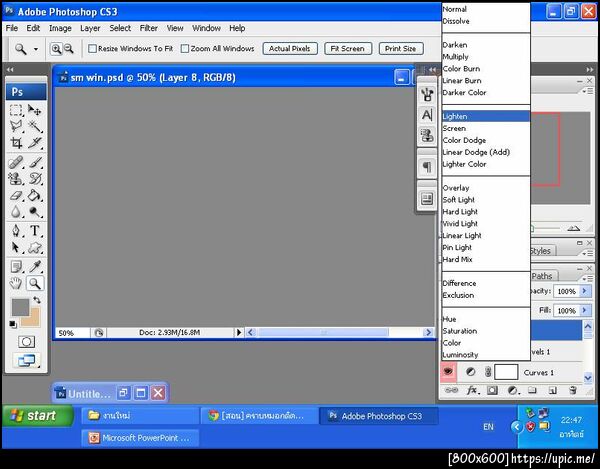Viewport: 600px width, 469px height.
Task: Click the Windows Start button
Action: [38, 415]
